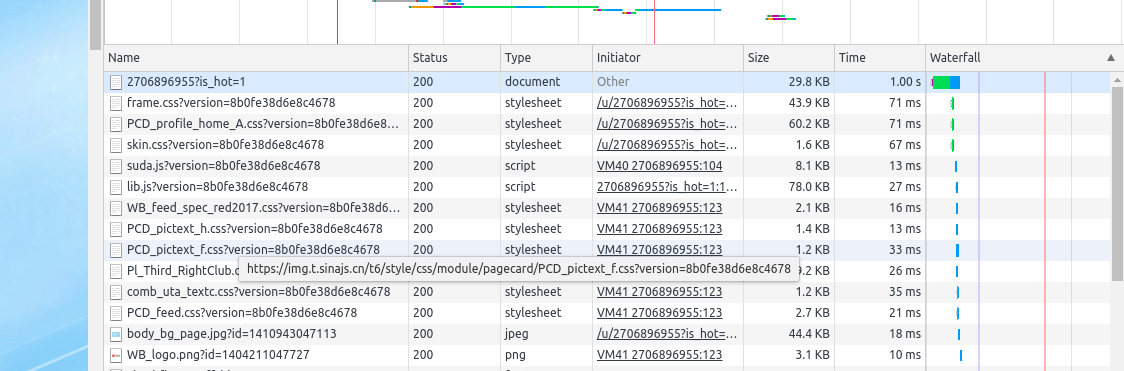
Task: Open VM41 initiator link for comb_uta_textc.css
Action: pos(659,292)
